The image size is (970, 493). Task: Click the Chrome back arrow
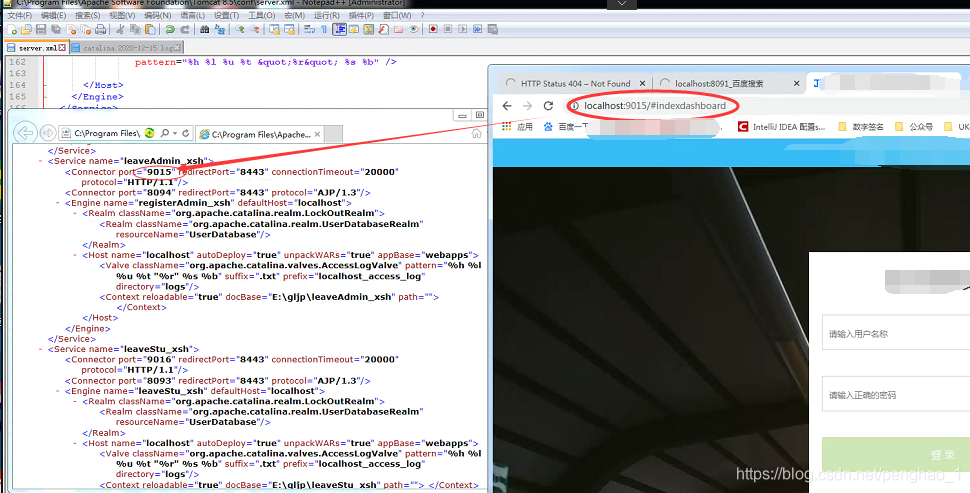(x=507, y=106)
